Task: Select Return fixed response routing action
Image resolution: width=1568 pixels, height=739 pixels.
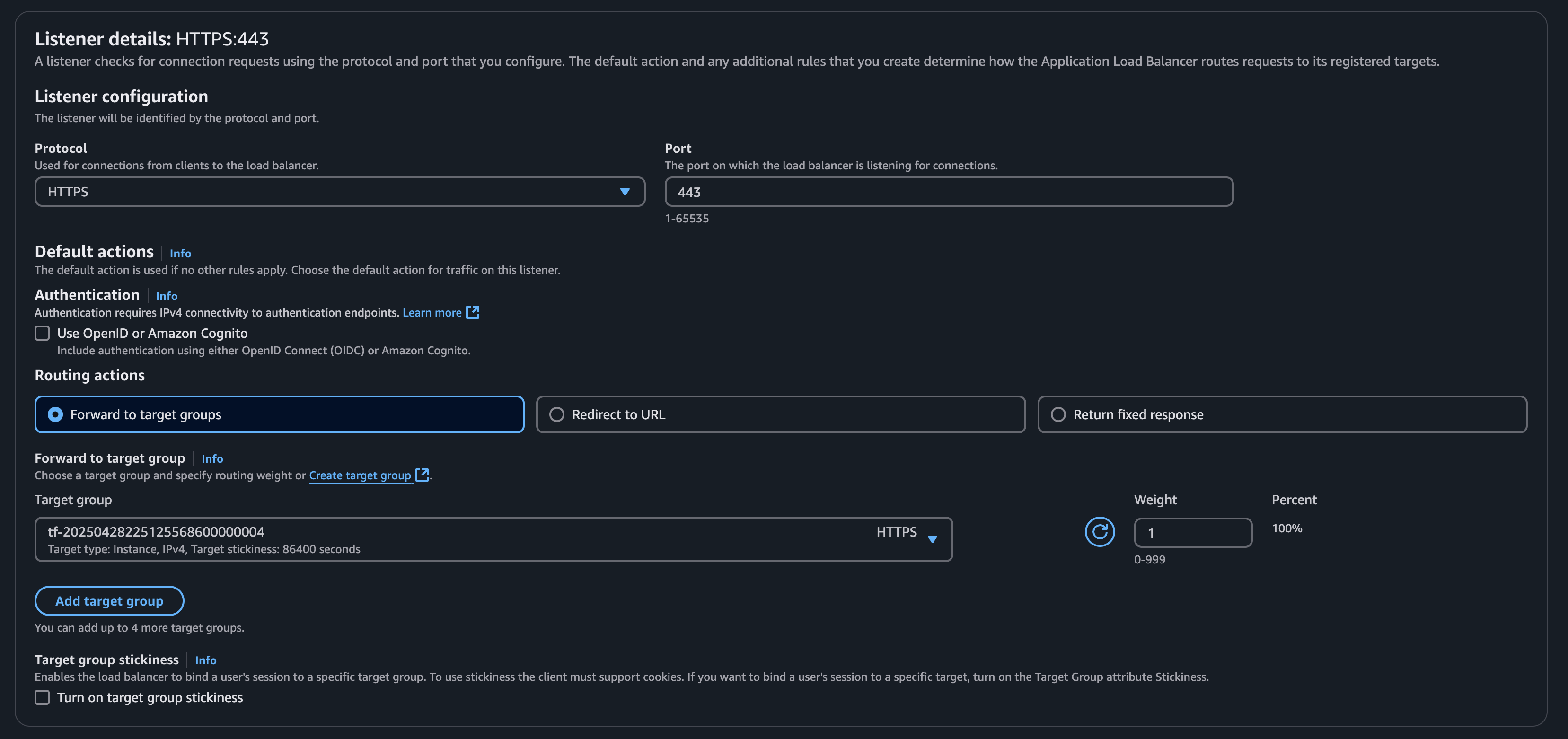Action: point(1058,414)
